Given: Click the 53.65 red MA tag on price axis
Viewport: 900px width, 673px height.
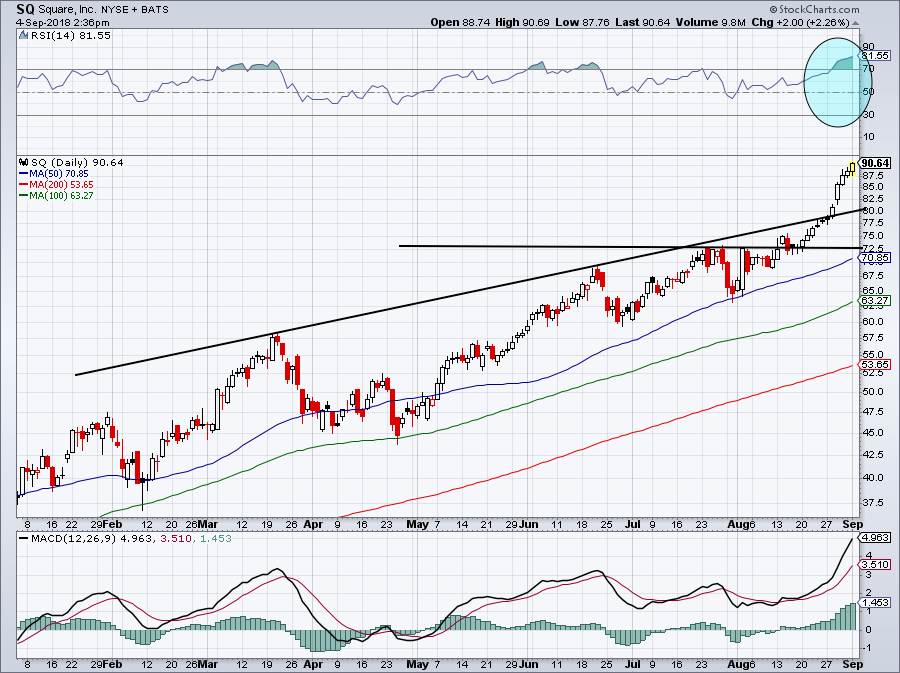Looking at the screenshot, I should 875,364.
